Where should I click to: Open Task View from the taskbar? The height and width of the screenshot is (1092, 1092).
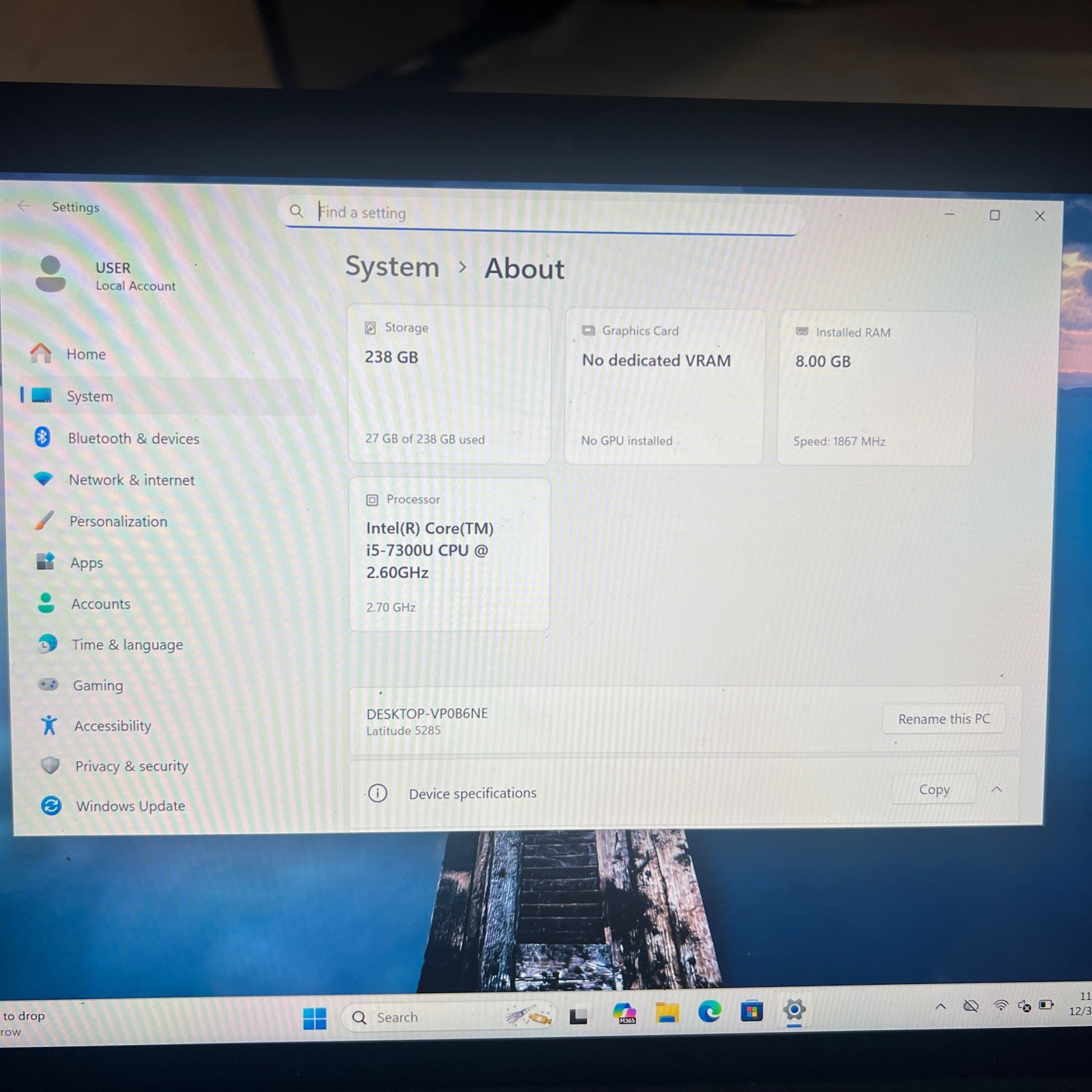pyautogui.click(x=578, y=1016)
